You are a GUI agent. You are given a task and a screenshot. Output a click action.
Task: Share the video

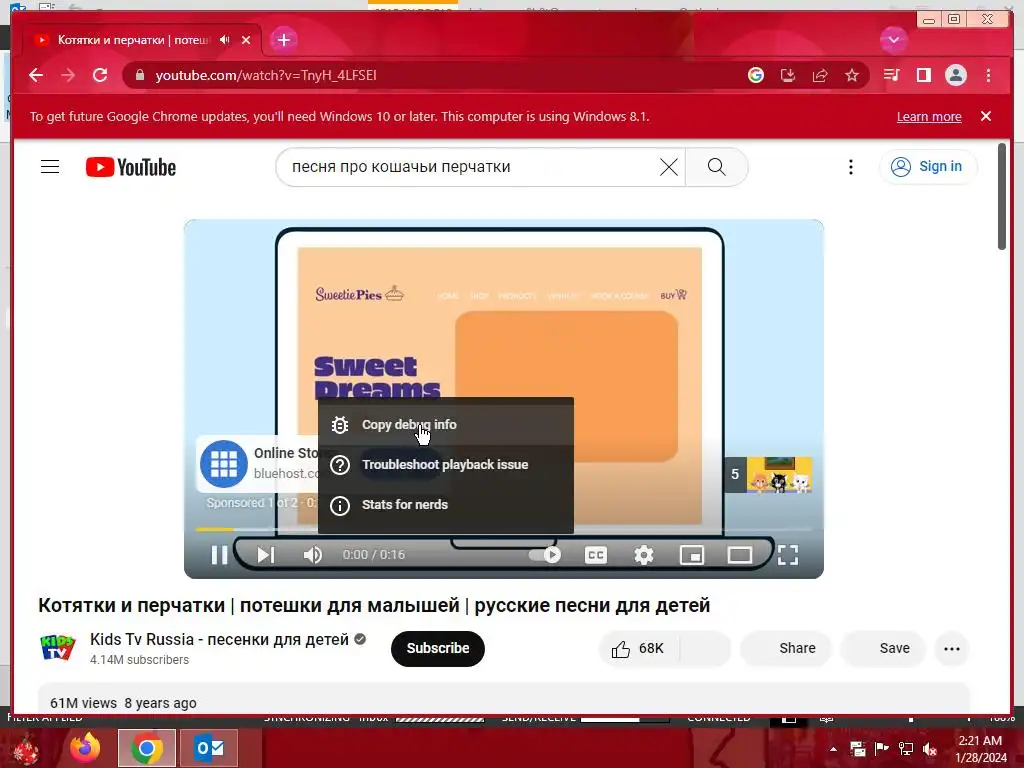786,648
